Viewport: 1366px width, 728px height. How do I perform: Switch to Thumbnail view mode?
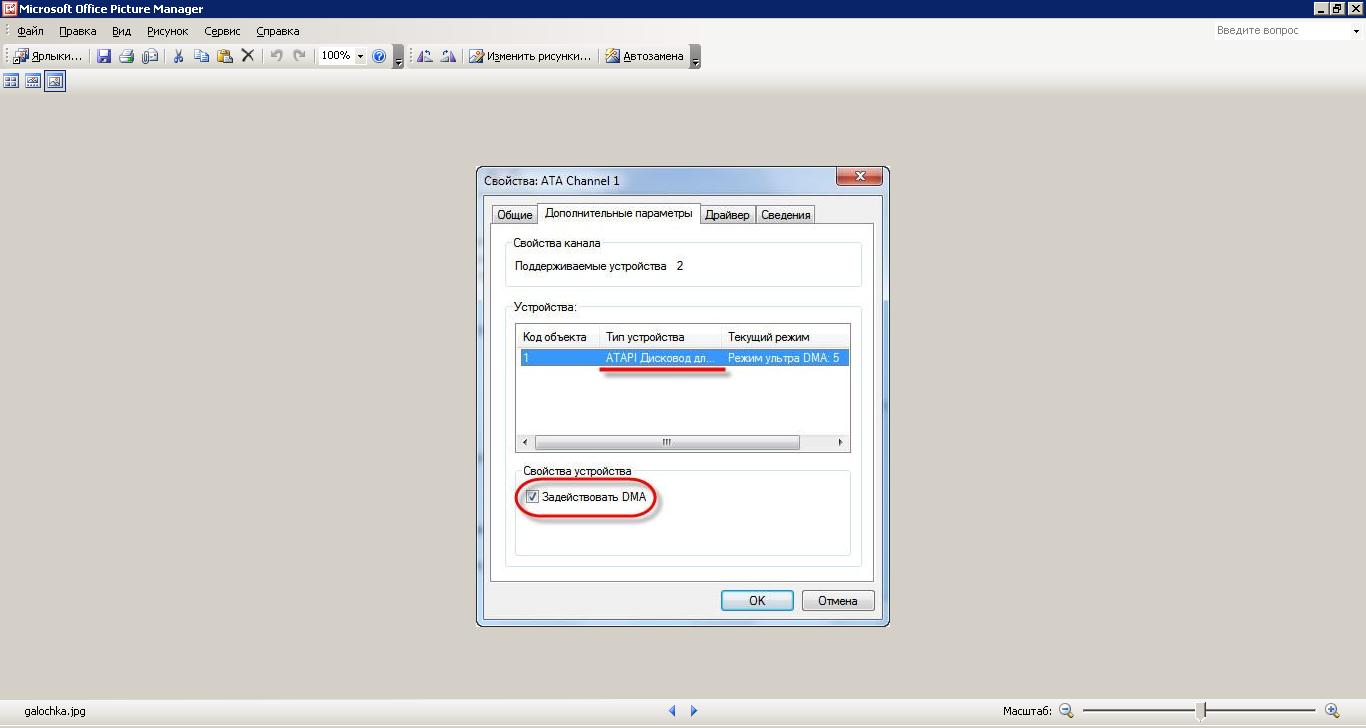coord(12,81)
